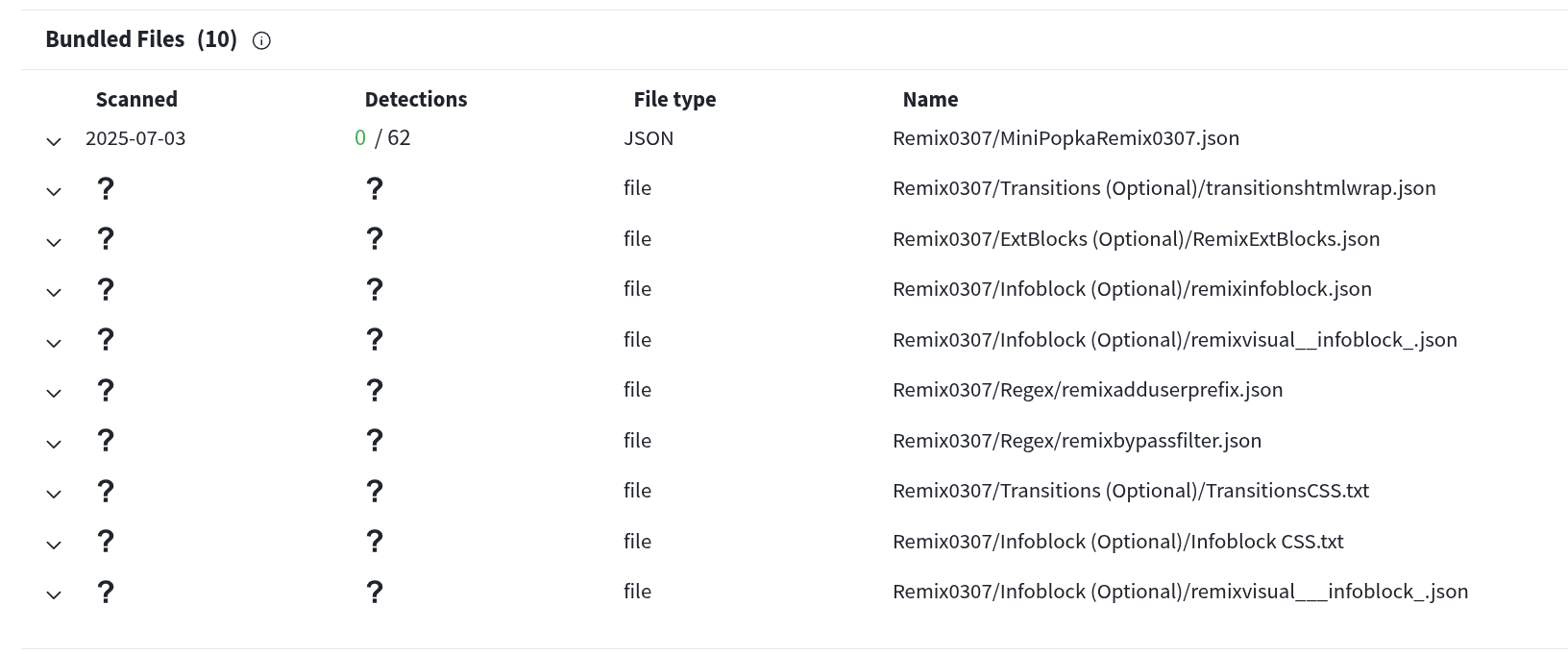Image resolution: width=1568 pixels, height=654 pixels.
Task: Click the 2025-07-03 scanned date
Action: [135, 138]
